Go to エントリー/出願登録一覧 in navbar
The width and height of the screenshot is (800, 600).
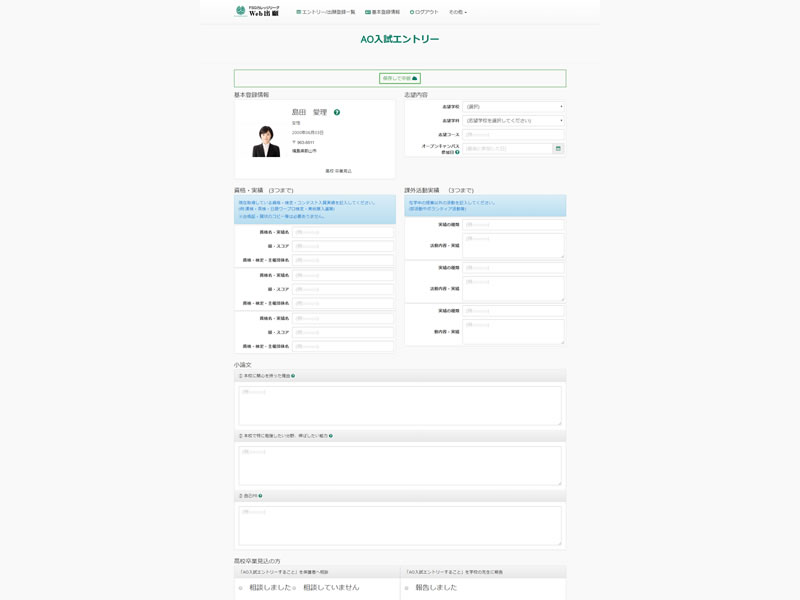point(326,12)
